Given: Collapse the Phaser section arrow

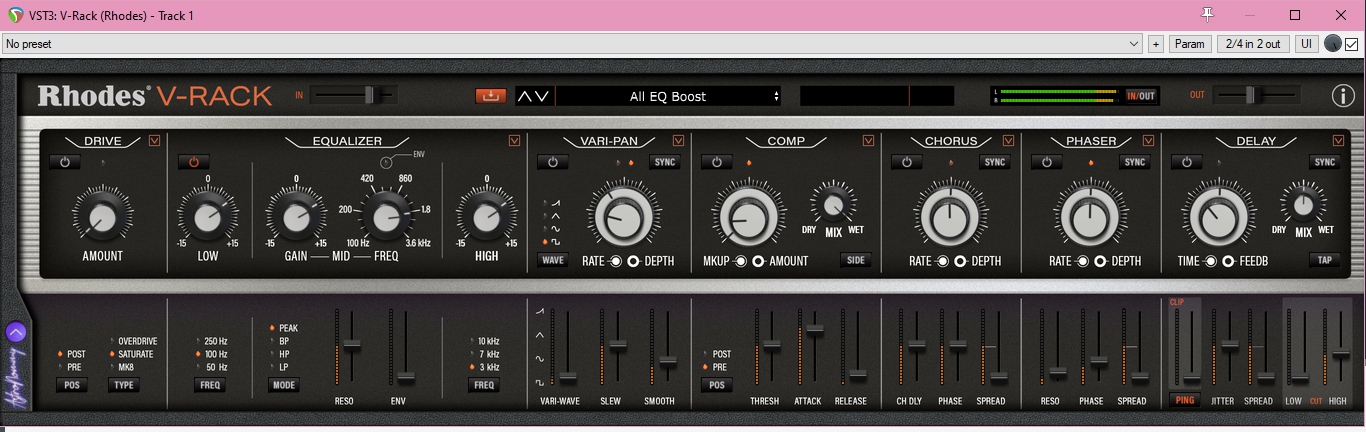Looking at the screenshot, I should click(x=1148, y=141).
